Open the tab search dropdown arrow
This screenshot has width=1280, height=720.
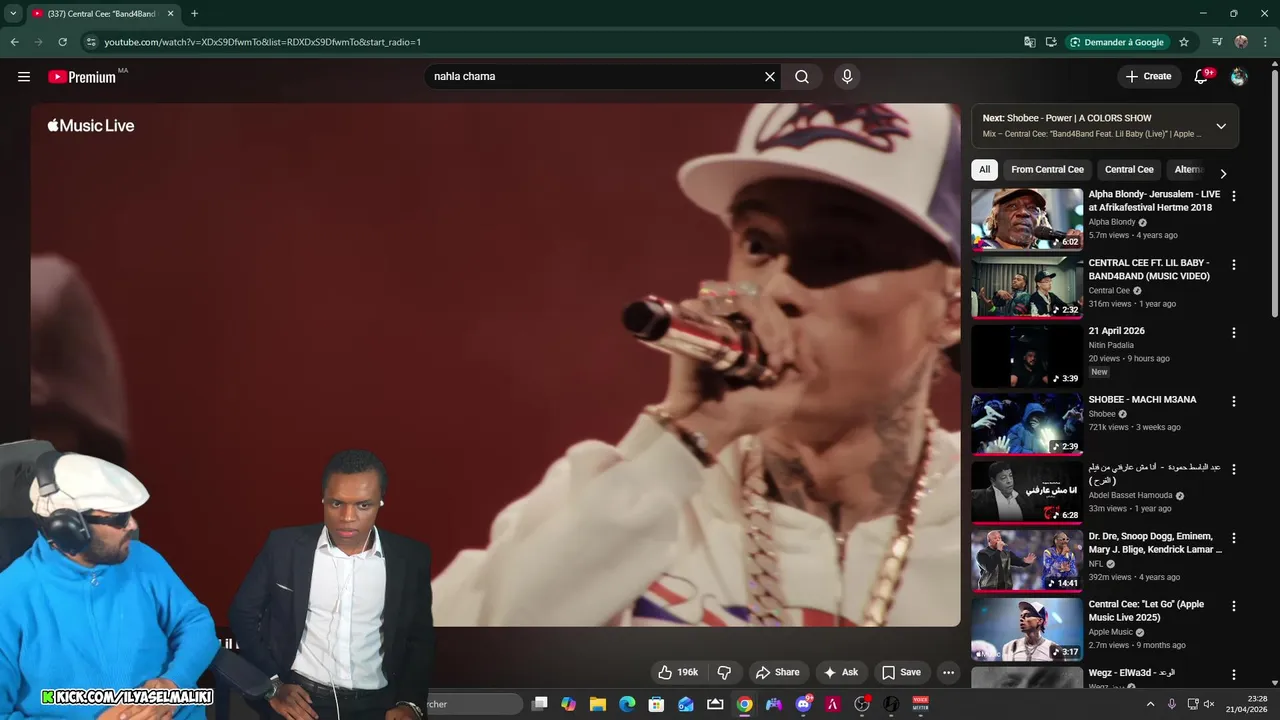[x=13, y=14]
